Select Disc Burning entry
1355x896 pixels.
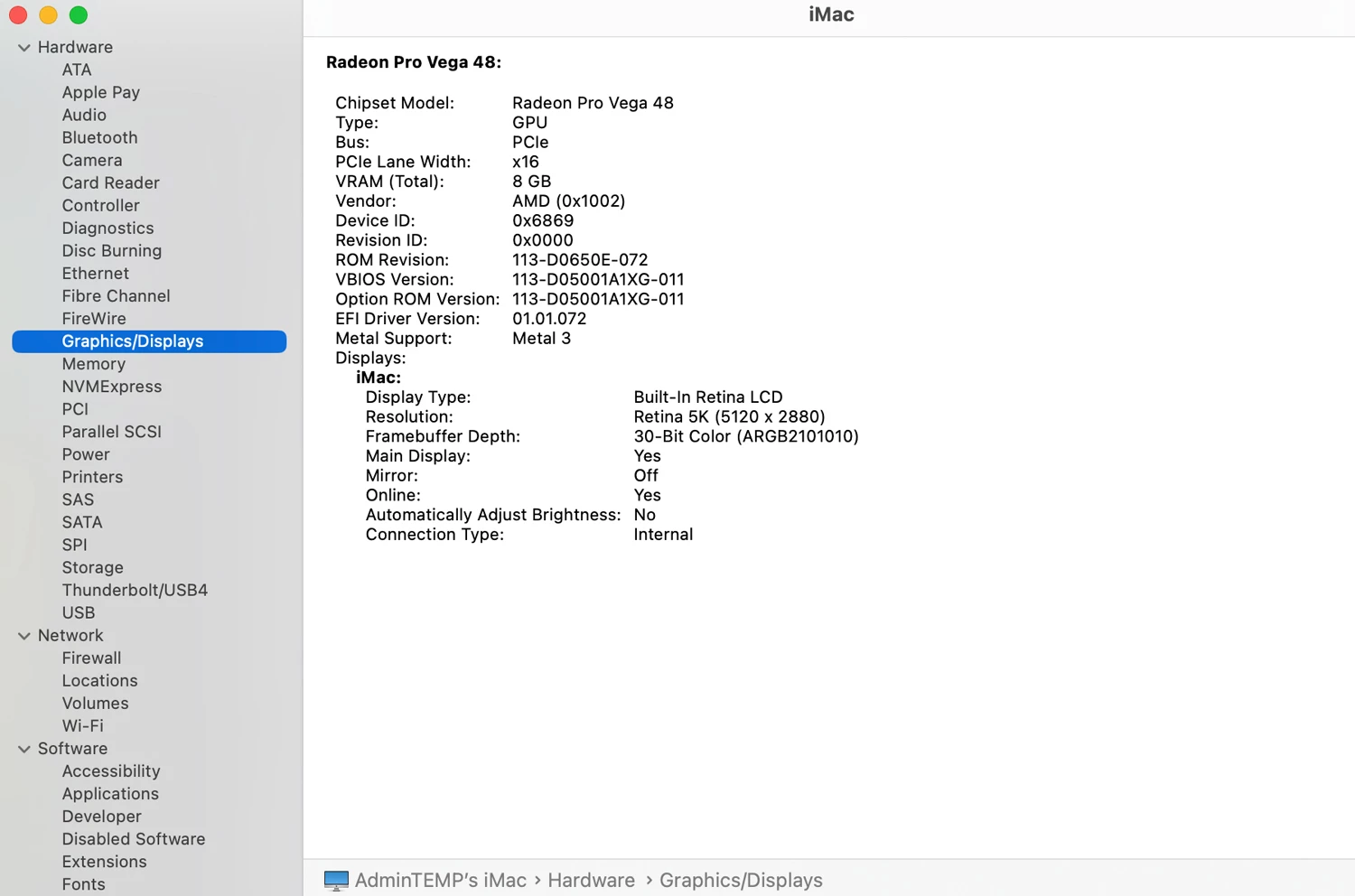(112, 250)
